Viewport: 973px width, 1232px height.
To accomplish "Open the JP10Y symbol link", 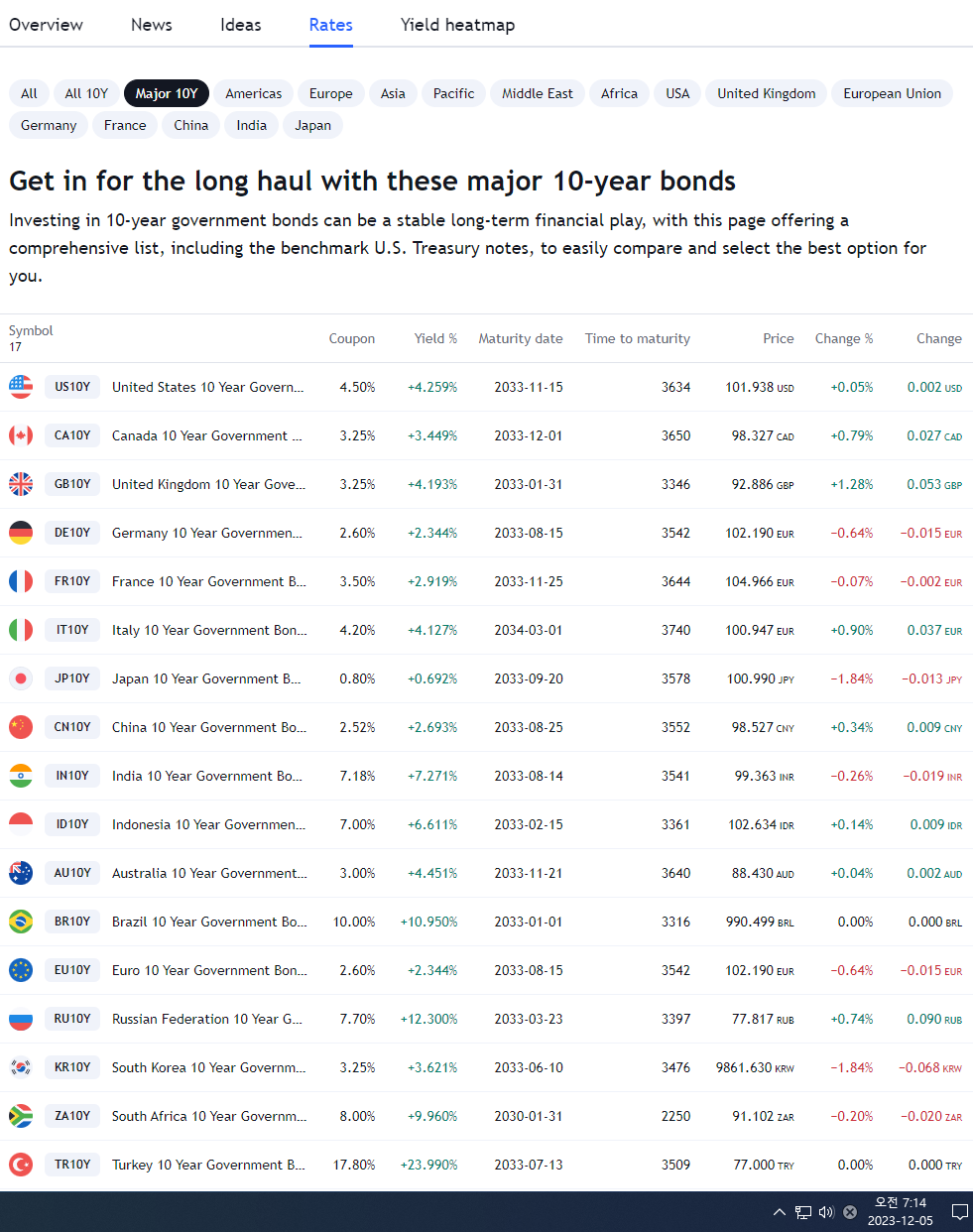I will click(72, 678).
